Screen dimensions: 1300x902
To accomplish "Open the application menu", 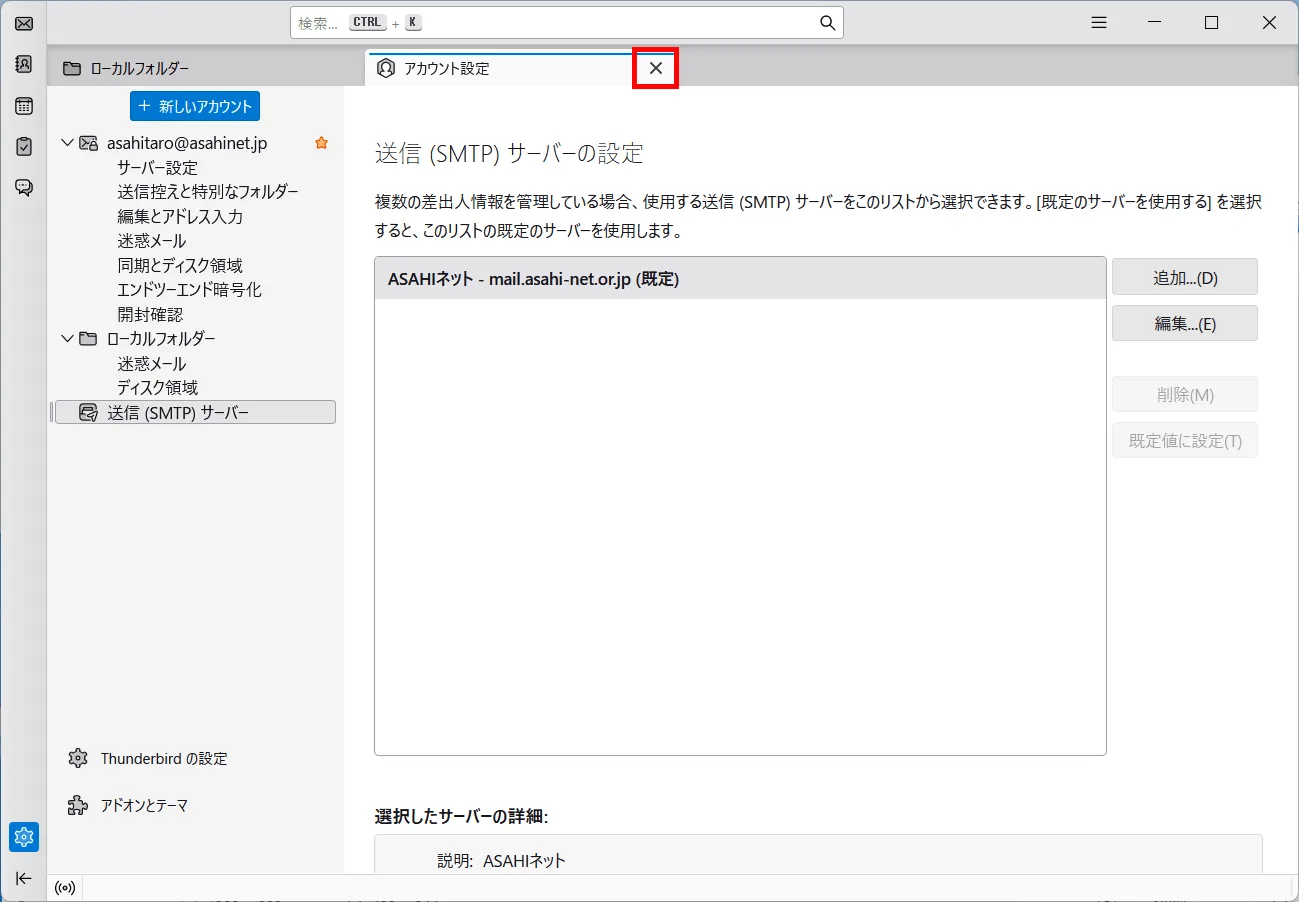I will click(x=1098, y=21).
